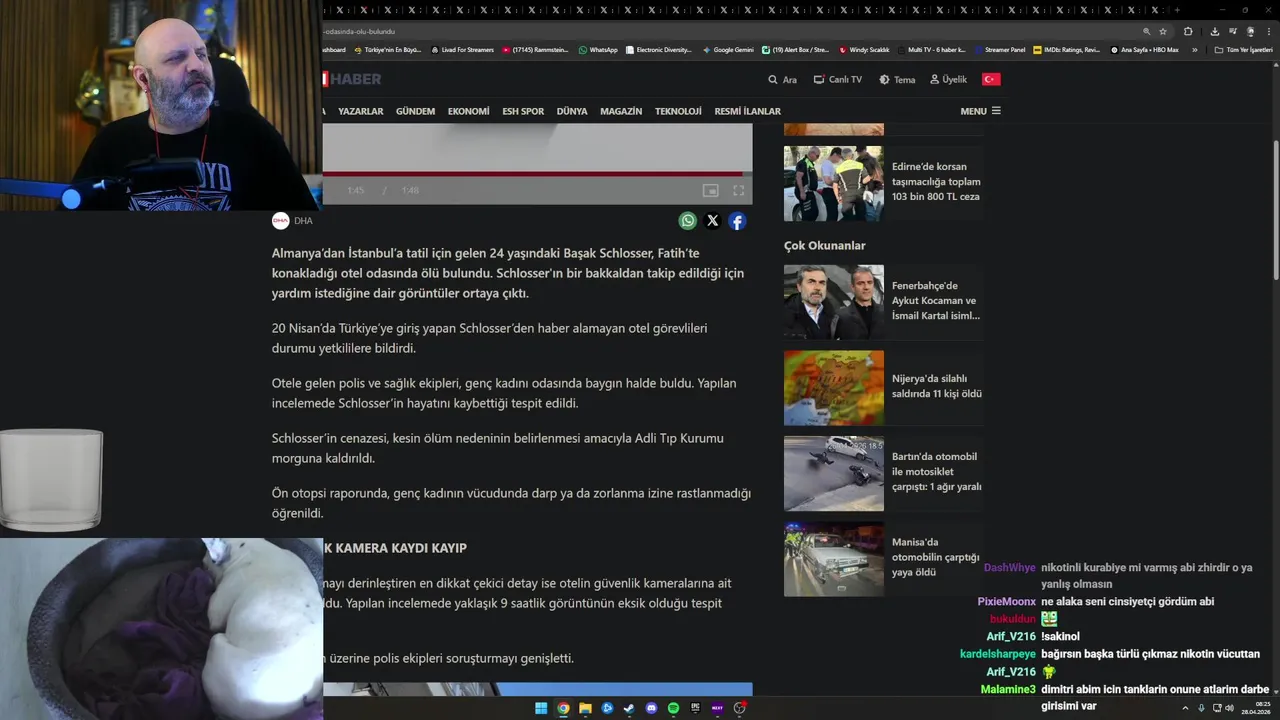Open the IMDb Ratings bookmark

1066,49
